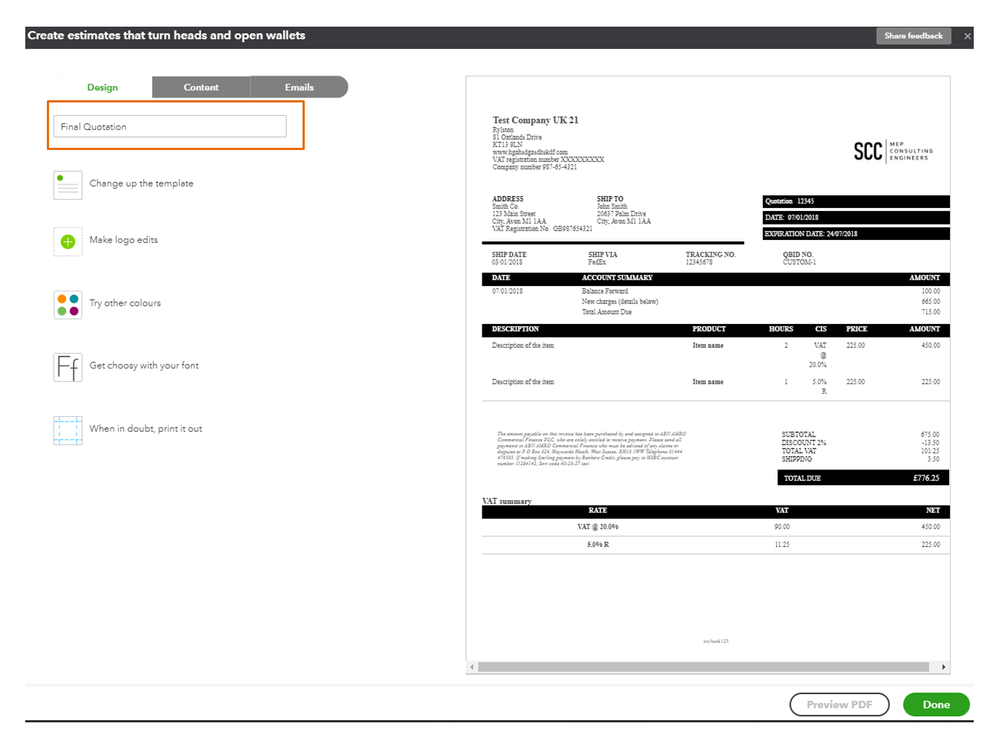
Task: Click the SHIP TO address block heading
Action: (x=610, y=199)
